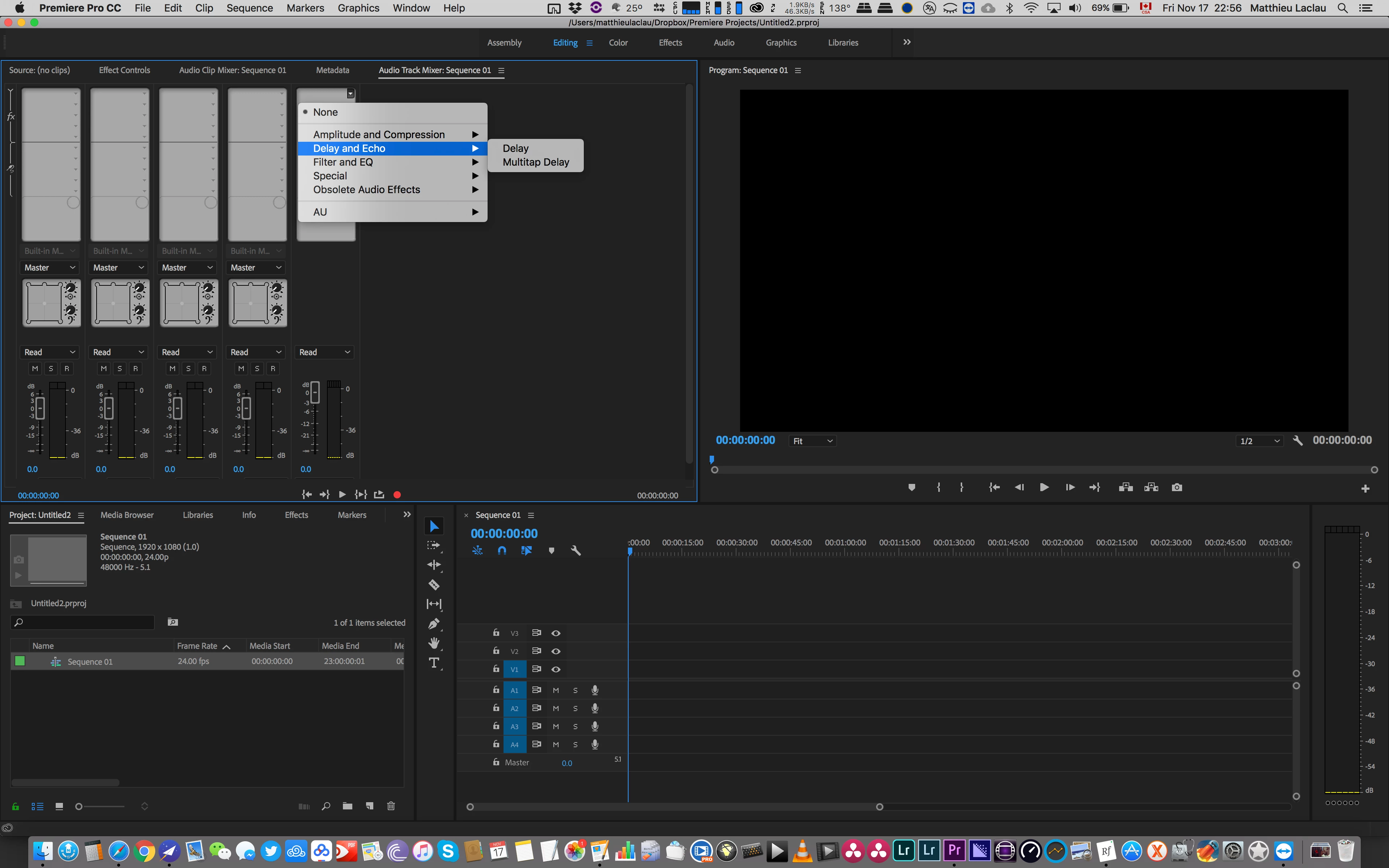The image size is (1389, 868).
Task: Click the record button in Audio Track Mixer
Action: (396, 494)
